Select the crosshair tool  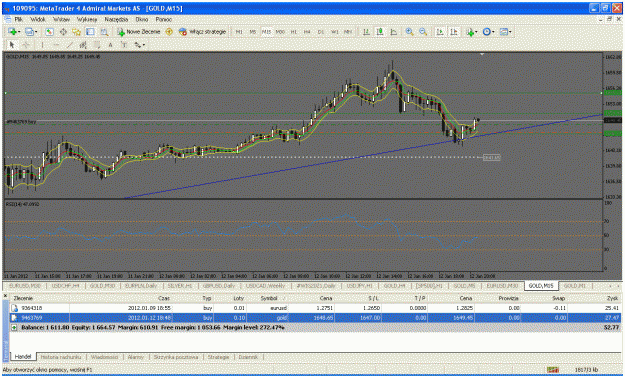pyautogui.click(x=26, y=45)
